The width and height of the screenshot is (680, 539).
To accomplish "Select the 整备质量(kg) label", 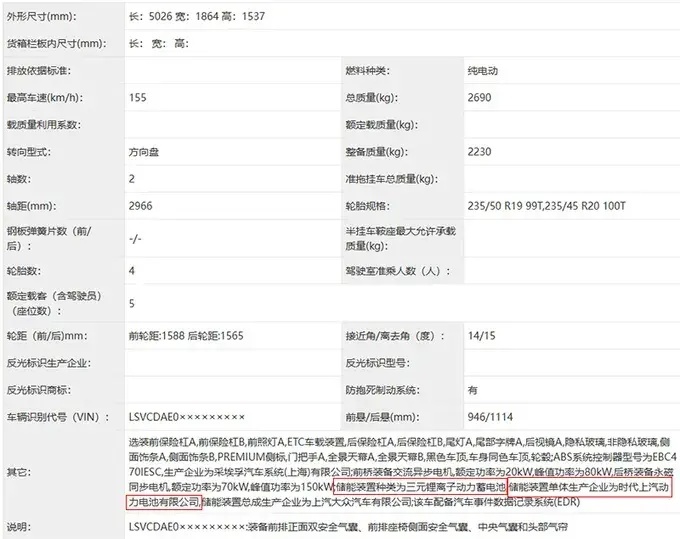I will pos(376,152).
